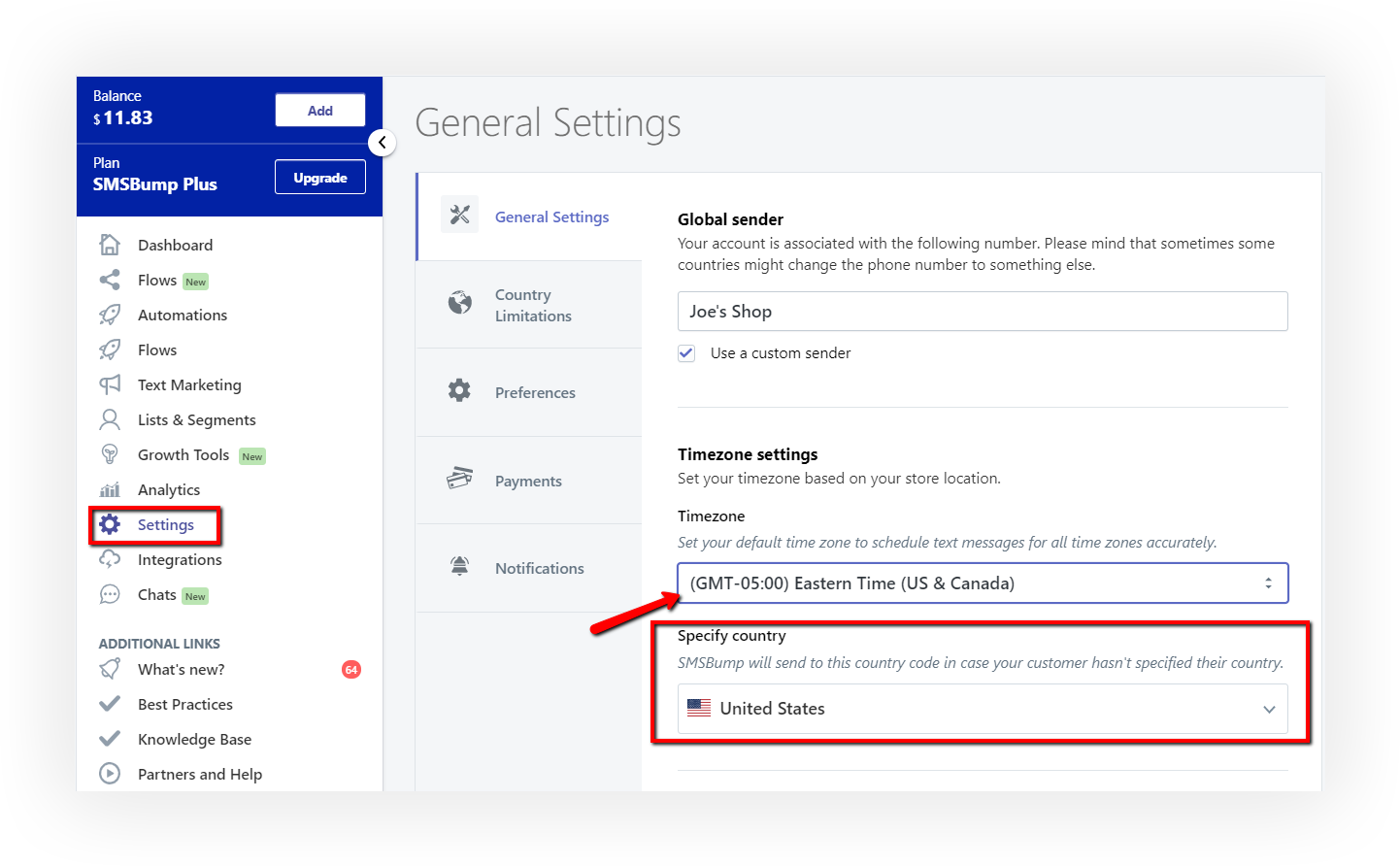Click the New badge beside Growth Tools
The width and height of the screenshot is (1400, 866).
(x=252, y=456)
